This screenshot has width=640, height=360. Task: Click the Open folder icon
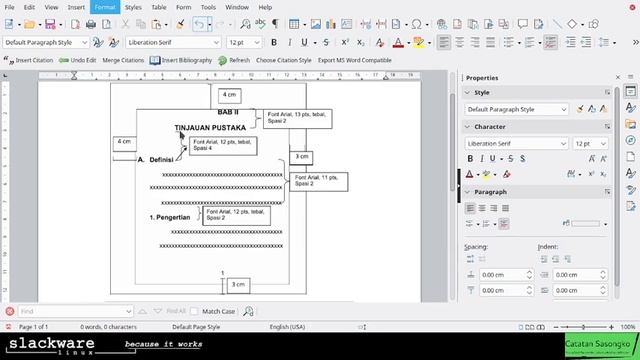point(29,24)
